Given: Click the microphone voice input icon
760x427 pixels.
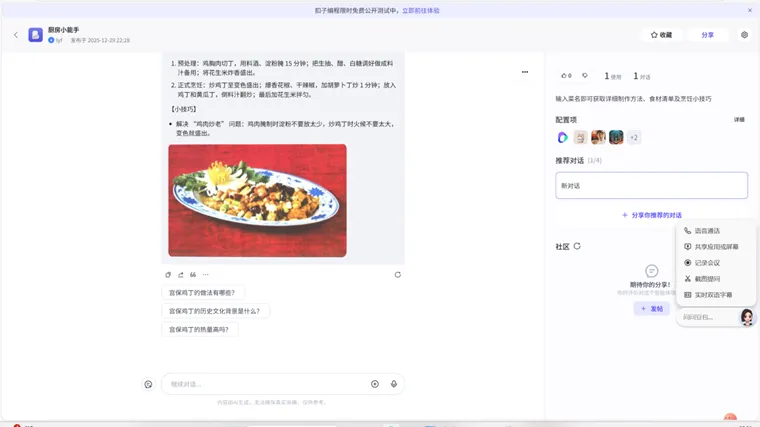Looking at the screenshot, I should point(394,384).
